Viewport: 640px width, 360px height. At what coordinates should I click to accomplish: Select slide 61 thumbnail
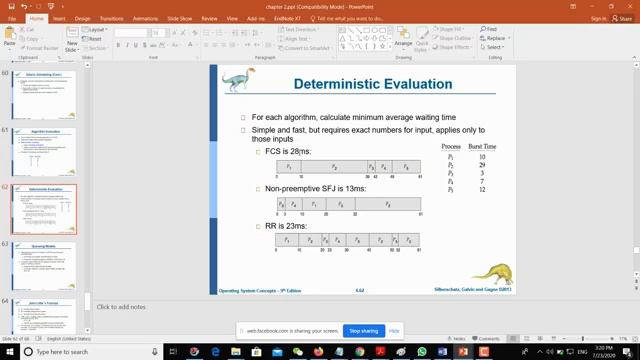[44, 152]
